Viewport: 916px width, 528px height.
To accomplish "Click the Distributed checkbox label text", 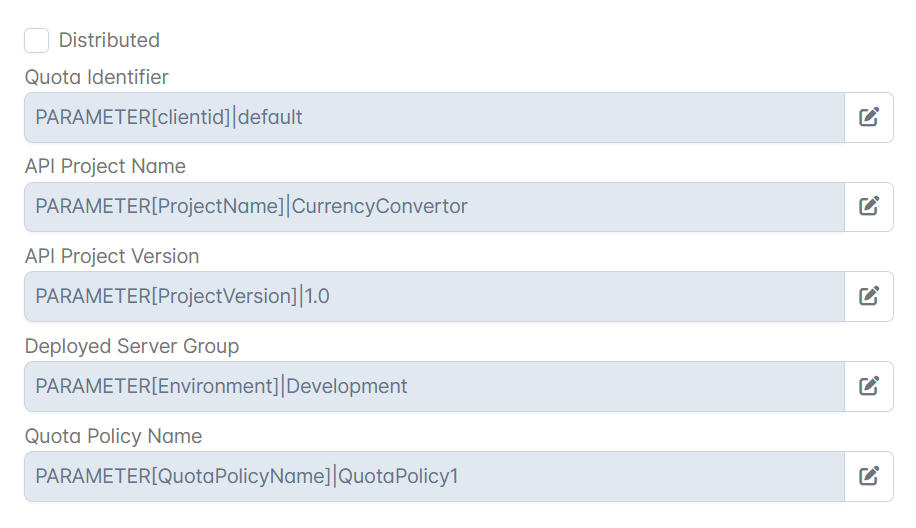I will (x=109, y=40).
